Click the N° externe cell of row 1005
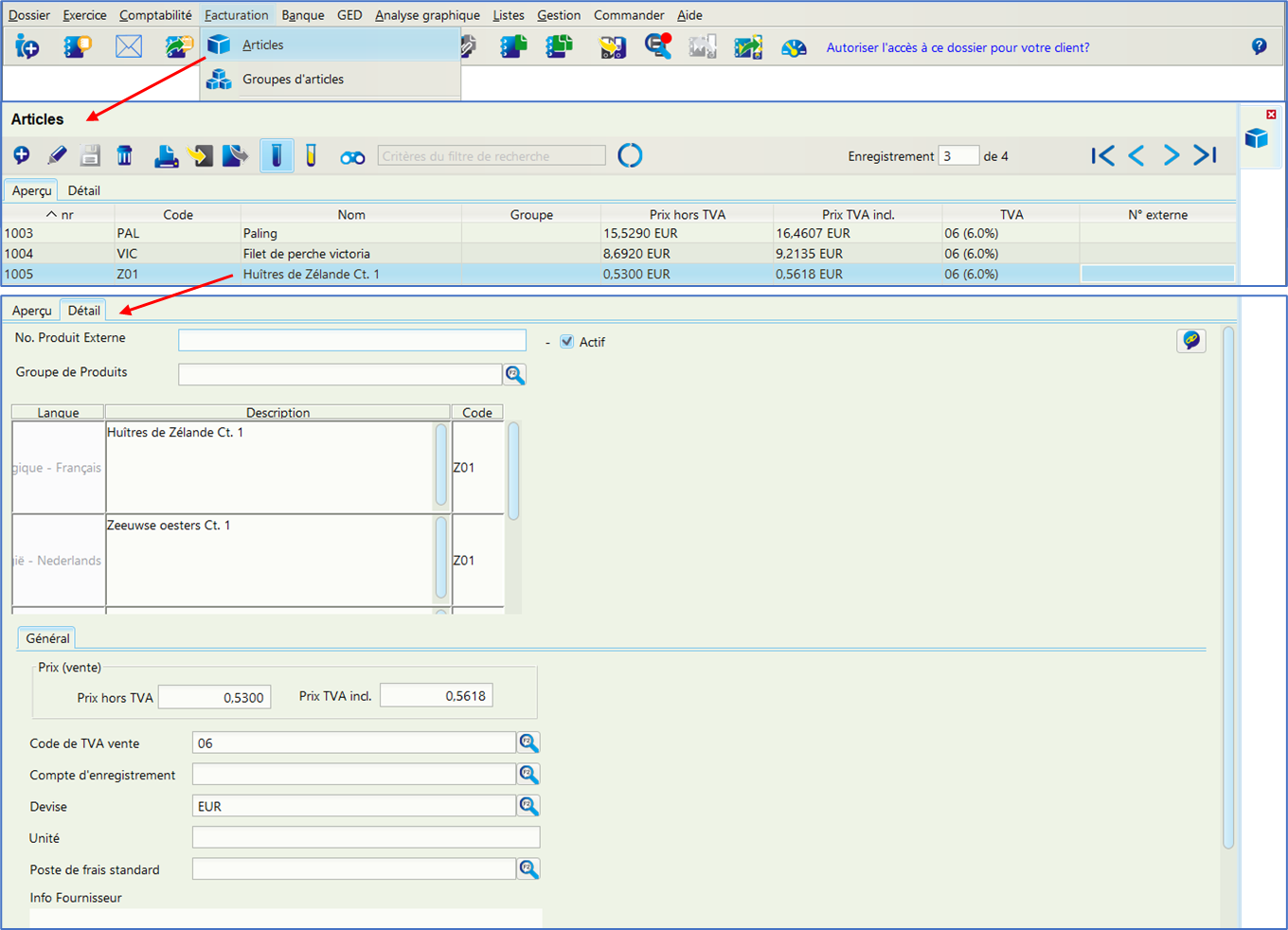Viewport: 1288px width, 930px height. point(1157,274)
